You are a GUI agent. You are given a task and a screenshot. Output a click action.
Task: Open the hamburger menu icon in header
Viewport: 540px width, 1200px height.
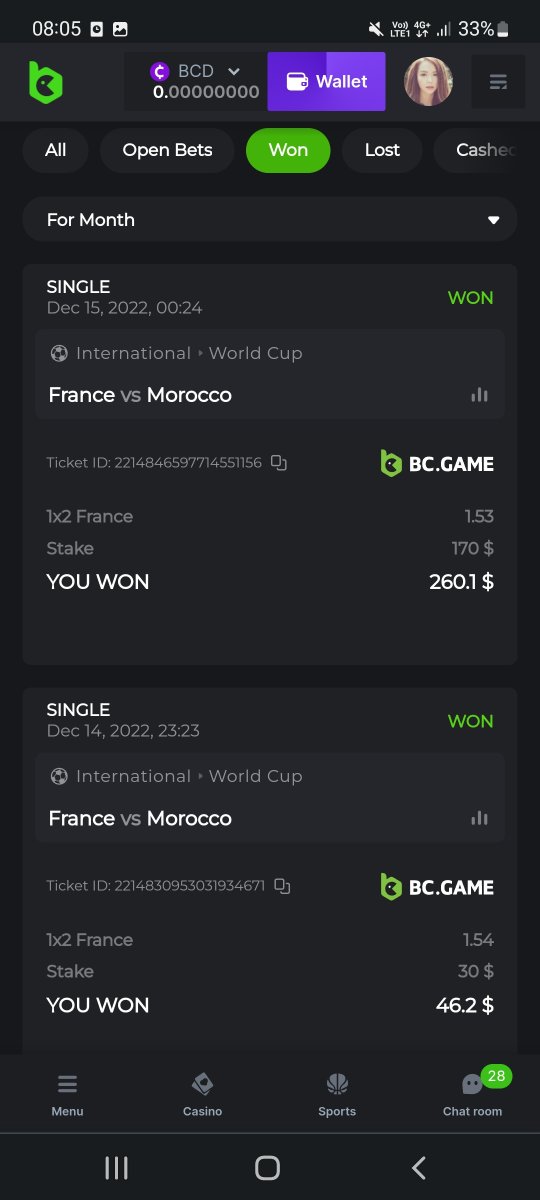[x=498, y=82]
